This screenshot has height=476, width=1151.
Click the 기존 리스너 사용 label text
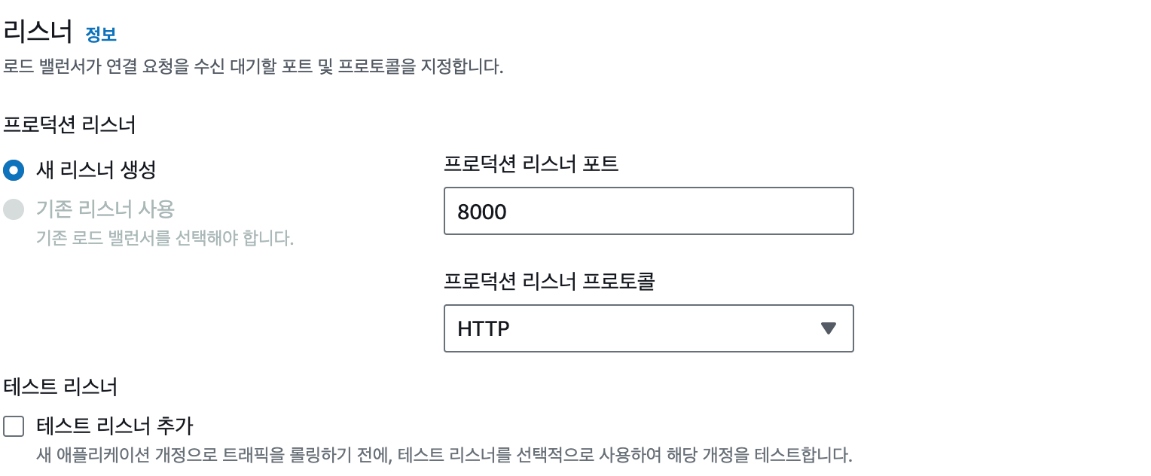coord(105,209)
